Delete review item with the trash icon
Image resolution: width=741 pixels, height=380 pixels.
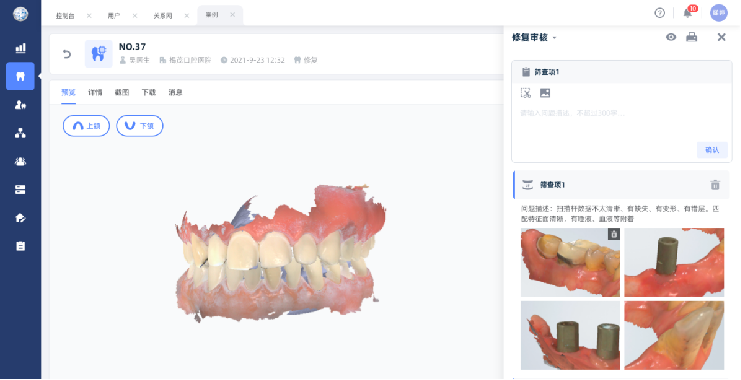click(715, 185)
